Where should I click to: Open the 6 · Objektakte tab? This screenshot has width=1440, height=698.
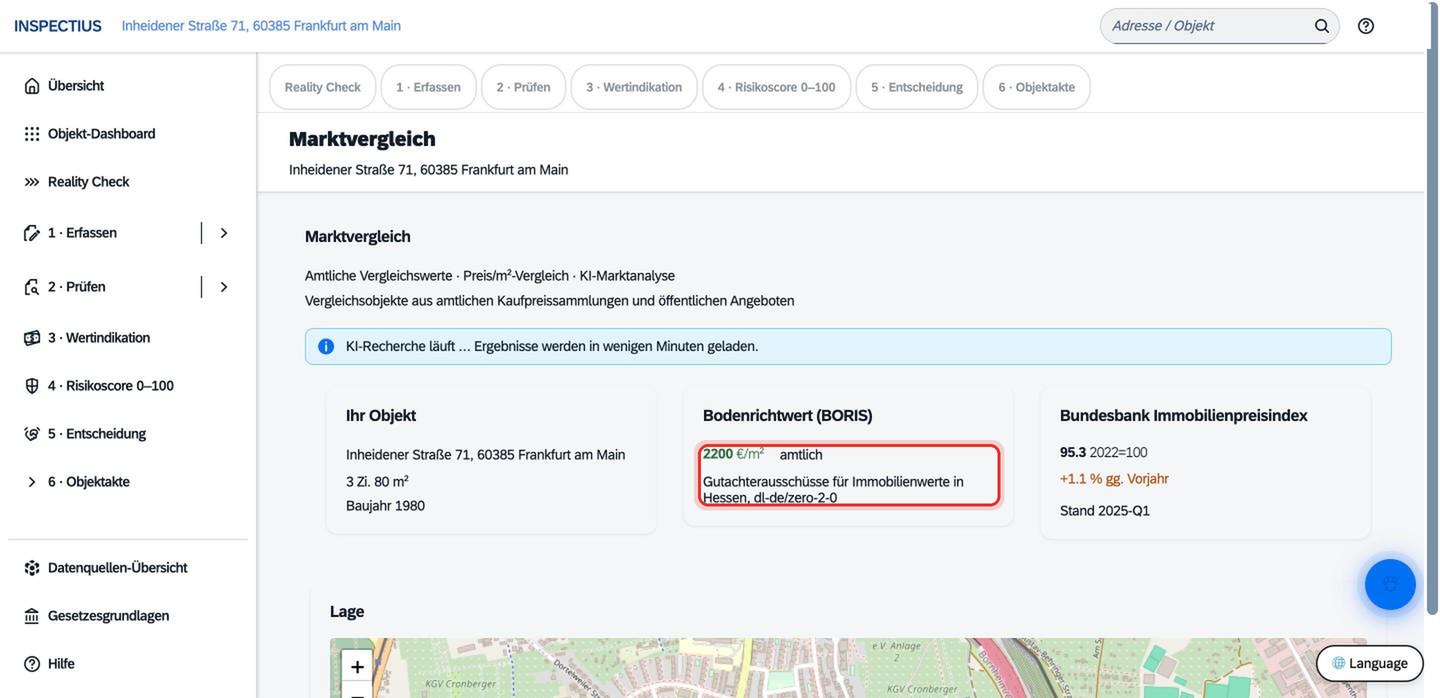[x=1037, y=87]
